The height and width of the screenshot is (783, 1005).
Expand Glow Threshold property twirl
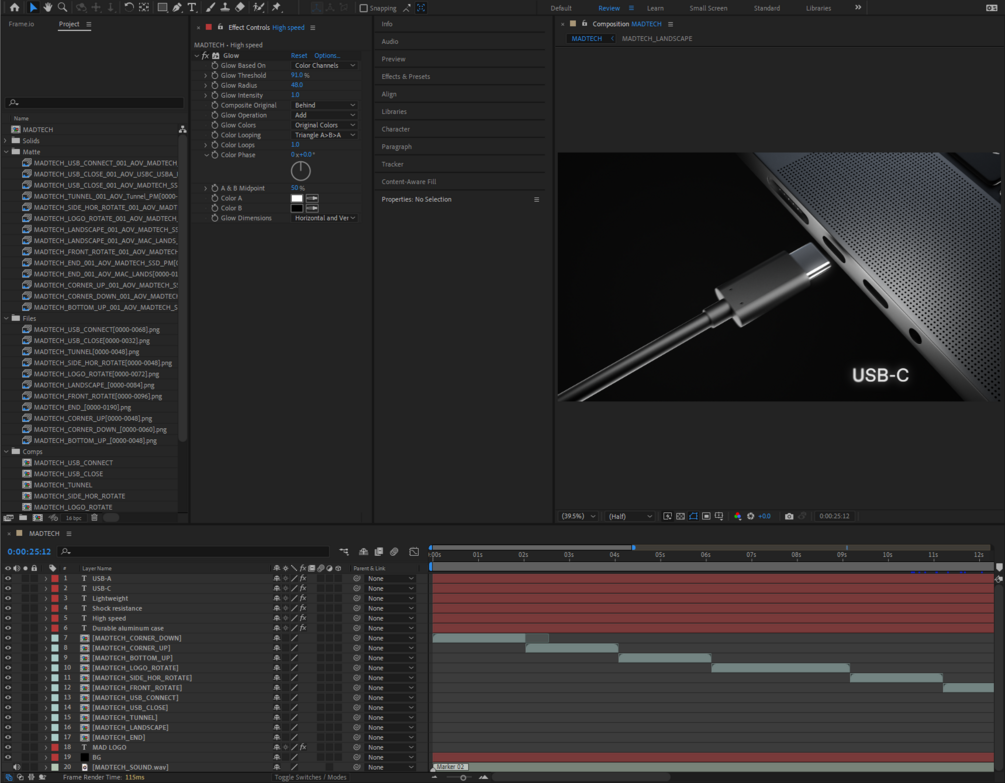[x=206, y=76]
